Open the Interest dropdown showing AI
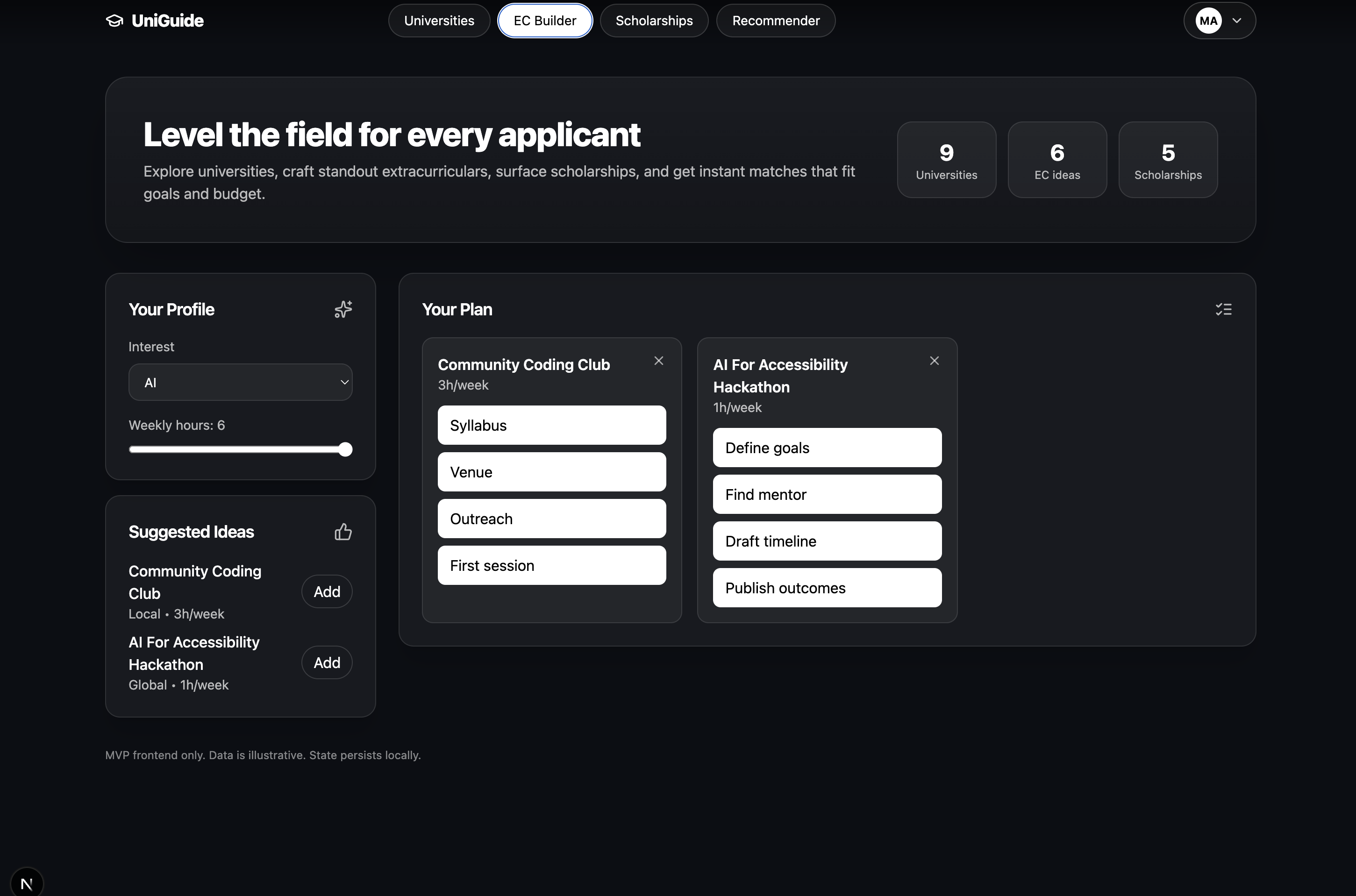 point(240,382)
